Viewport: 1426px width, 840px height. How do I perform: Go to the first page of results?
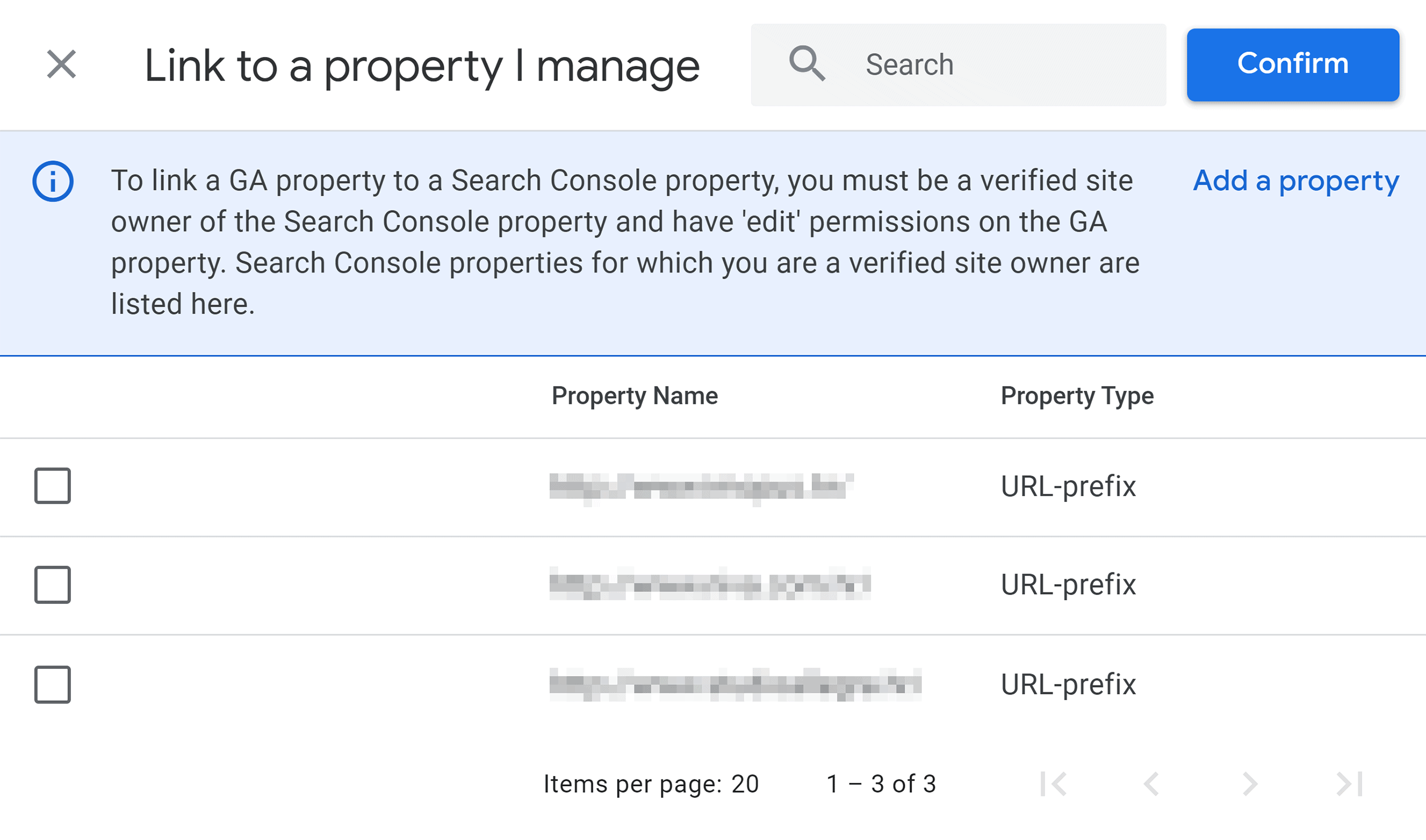[1053, 784]
